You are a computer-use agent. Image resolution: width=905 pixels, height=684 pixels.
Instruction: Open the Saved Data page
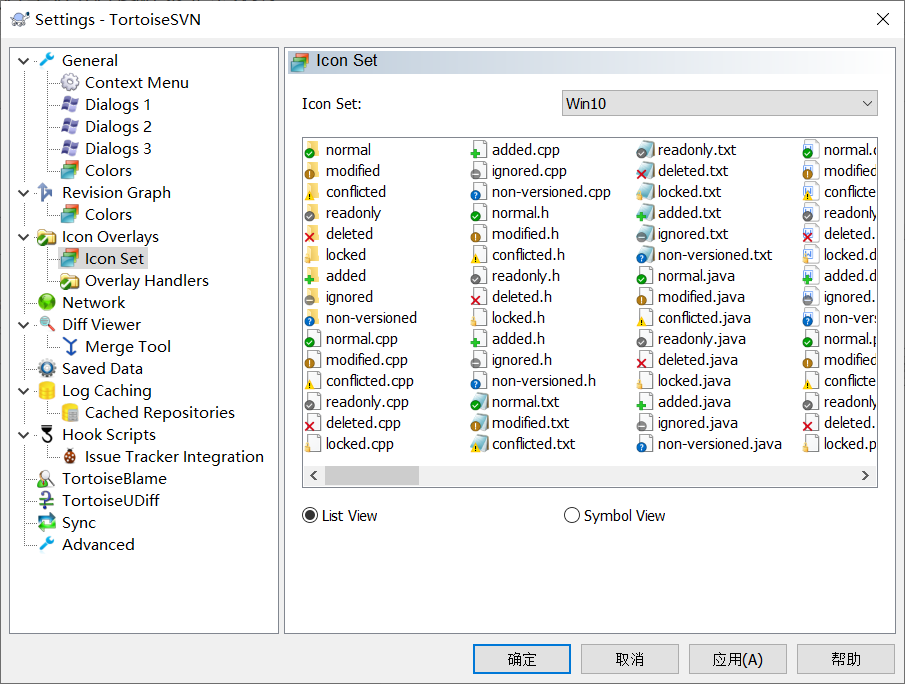(x=102, y=368)
